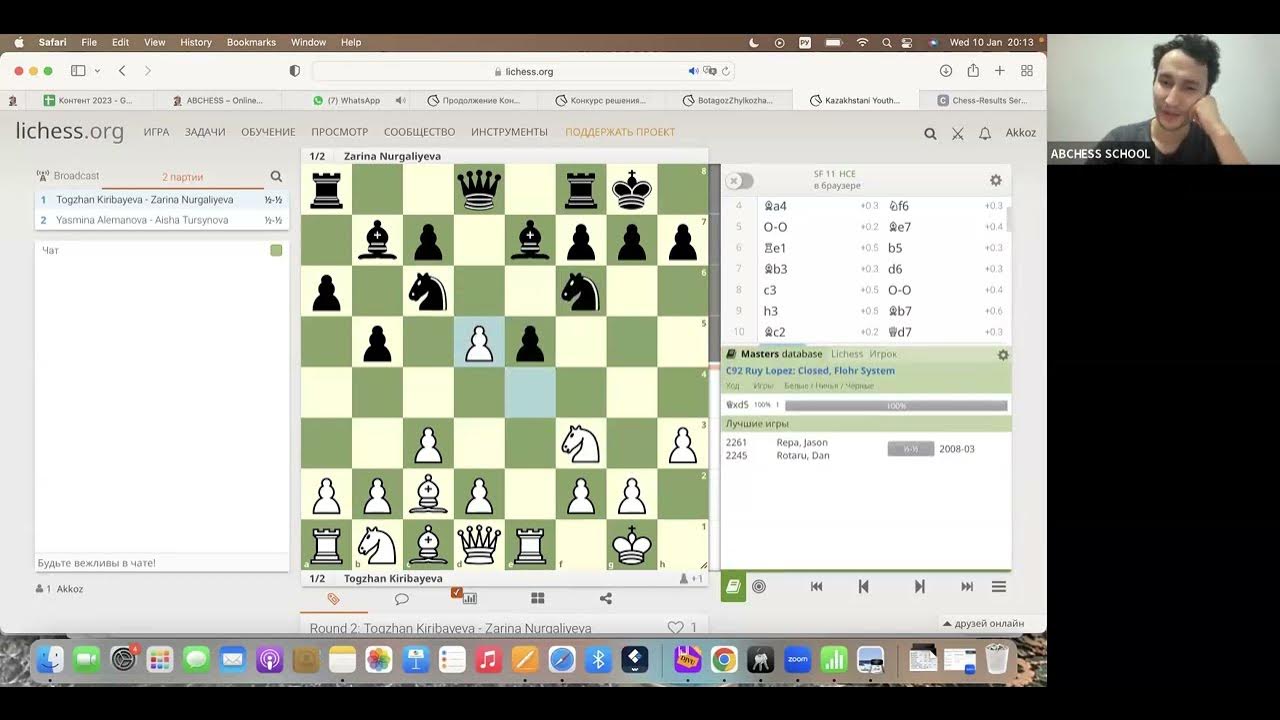1280x720 pixels.
Task: Select game Togzhan Kiribayeva - Zarina Nurgaliyeva
Action: [162, 200]
